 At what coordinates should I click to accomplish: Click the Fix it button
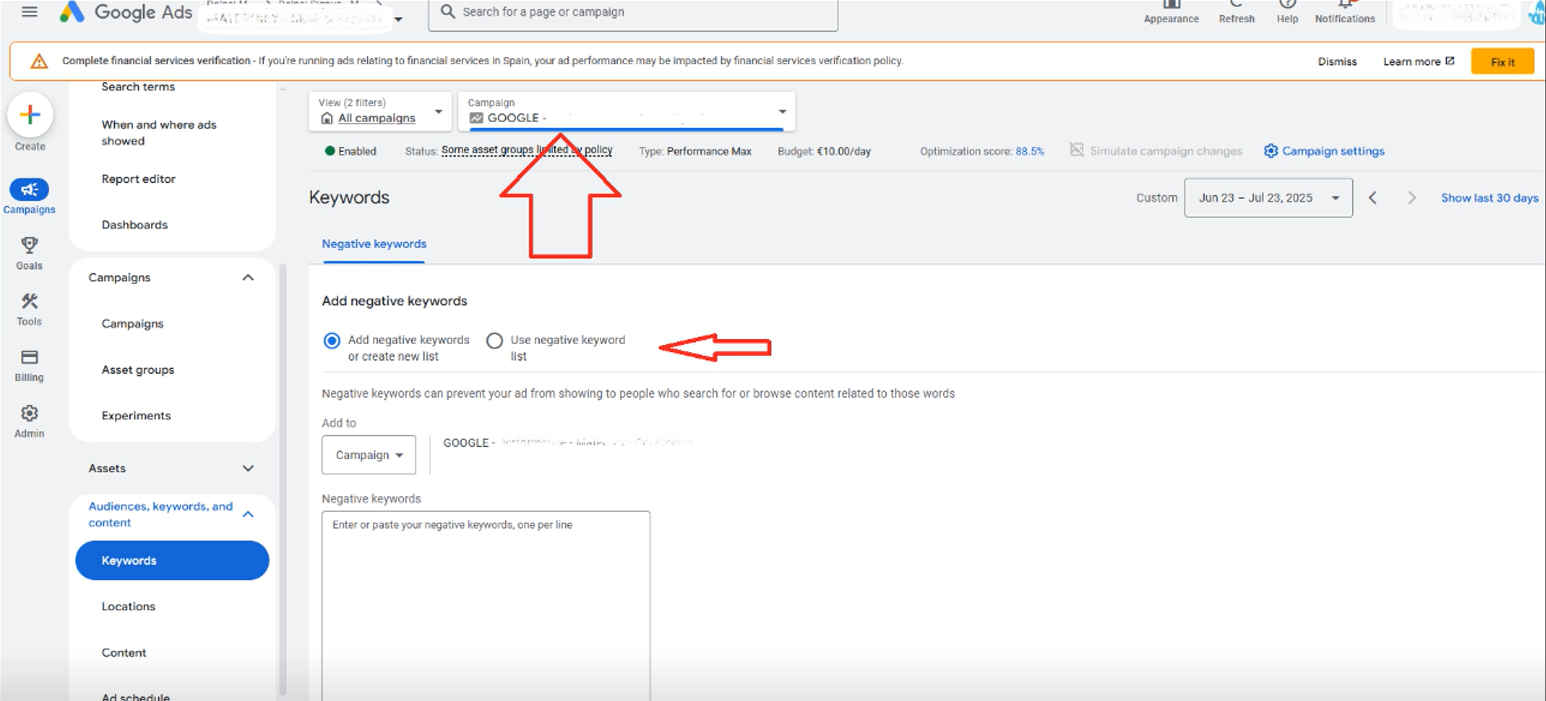click(x=1502, y=62)
